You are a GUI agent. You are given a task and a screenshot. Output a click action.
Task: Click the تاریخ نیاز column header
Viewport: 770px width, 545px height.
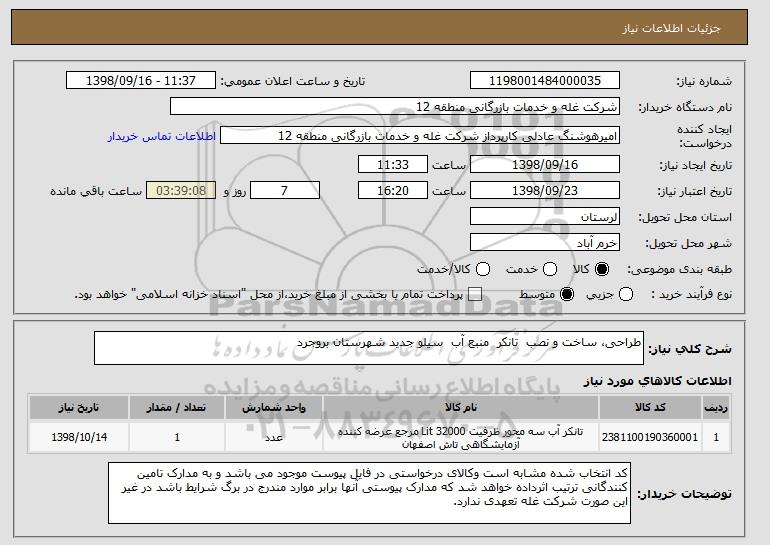click(79, 408)
